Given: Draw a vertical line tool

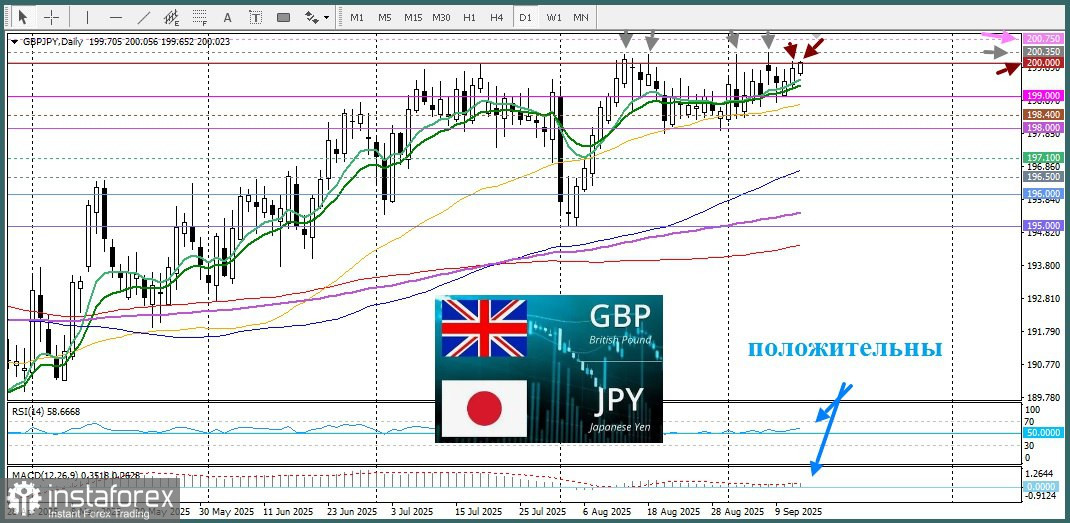Looking at the screenshot, I should 87,17.
